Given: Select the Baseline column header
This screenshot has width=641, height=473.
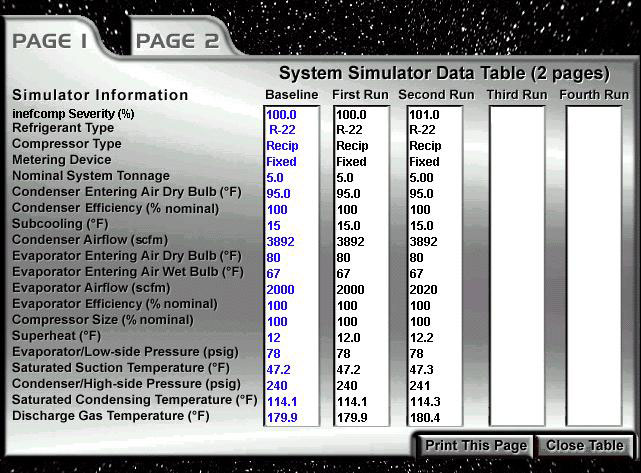Looking at the screenshot, I should (x=291, y=95).
